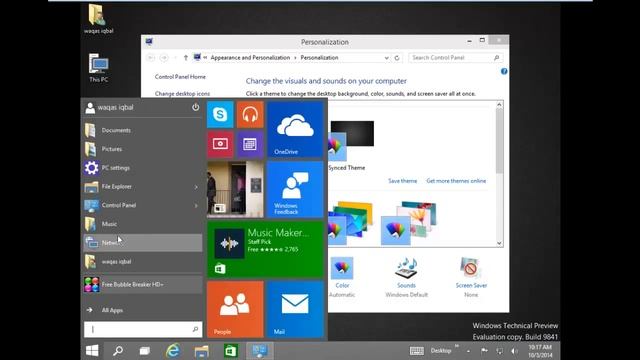Expand the Desktop toolbar chevron
This screenshot has width=640, height=360.
[x=457, y=346]
